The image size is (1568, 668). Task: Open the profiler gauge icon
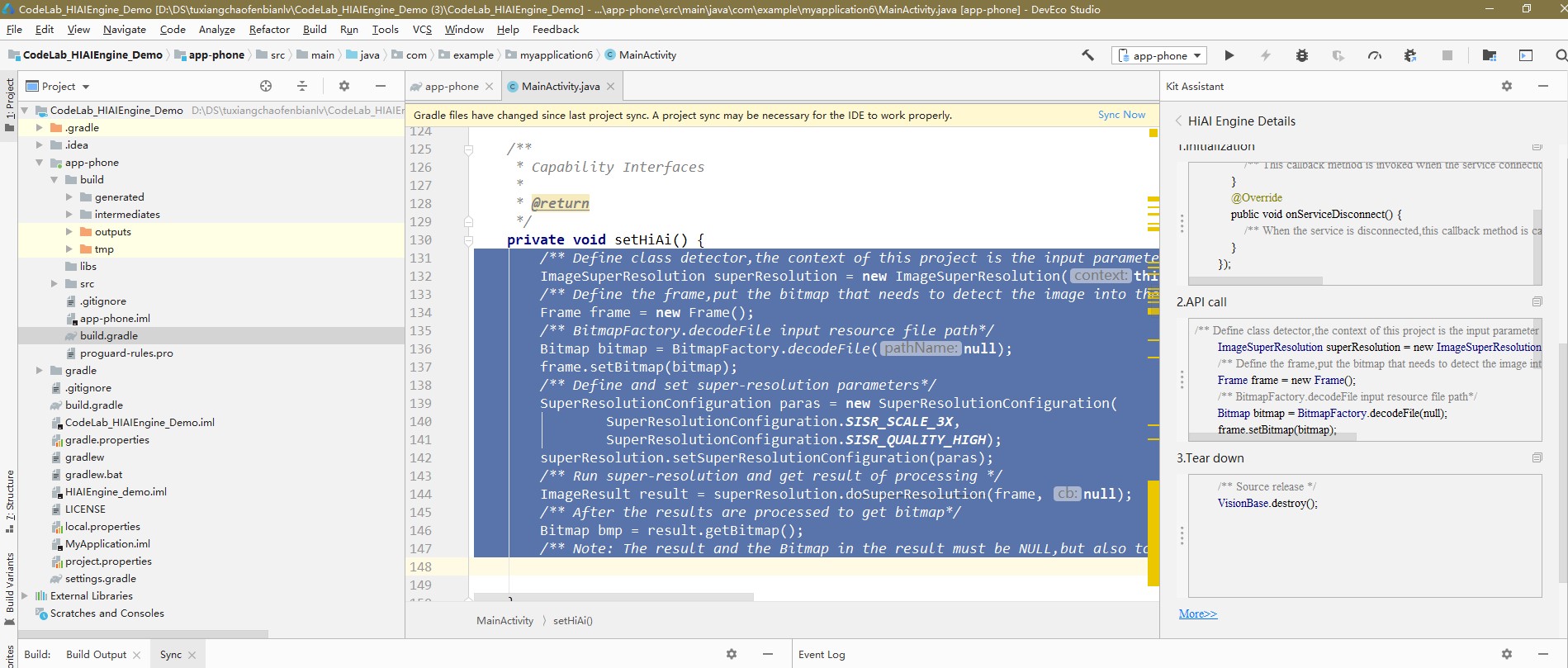pos(1375,55)
